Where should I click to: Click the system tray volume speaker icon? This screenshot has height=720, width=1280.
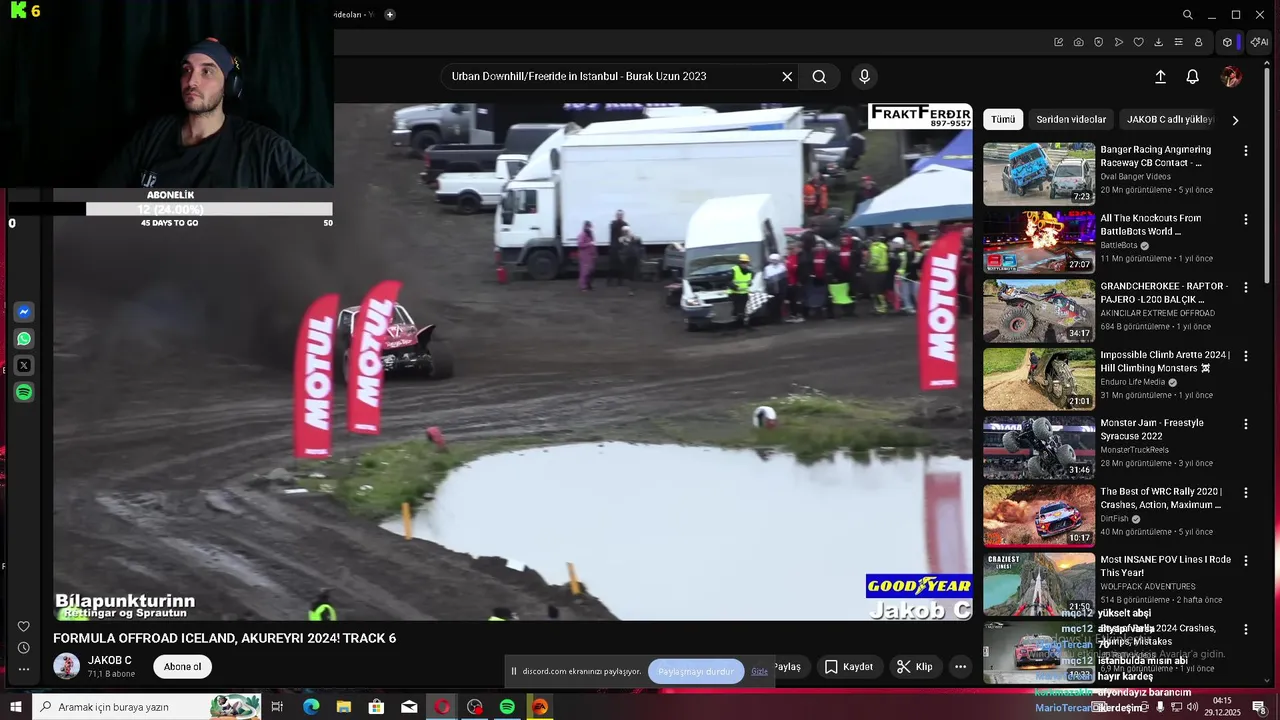(1192, 707)
